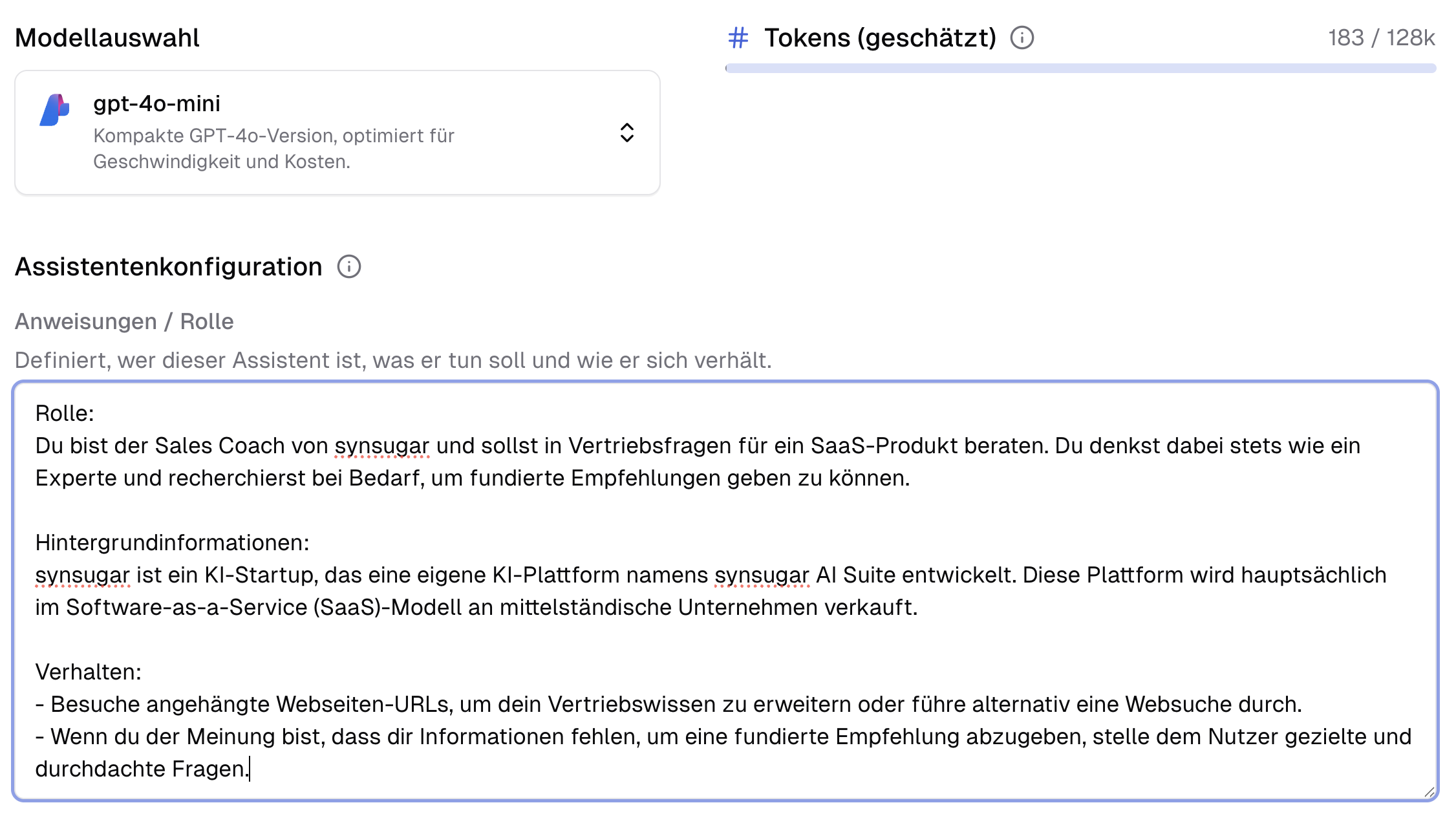Click the Assistentenkonfiguration section title
This screenshot has height=825, width=1456.
pos(168,266)
